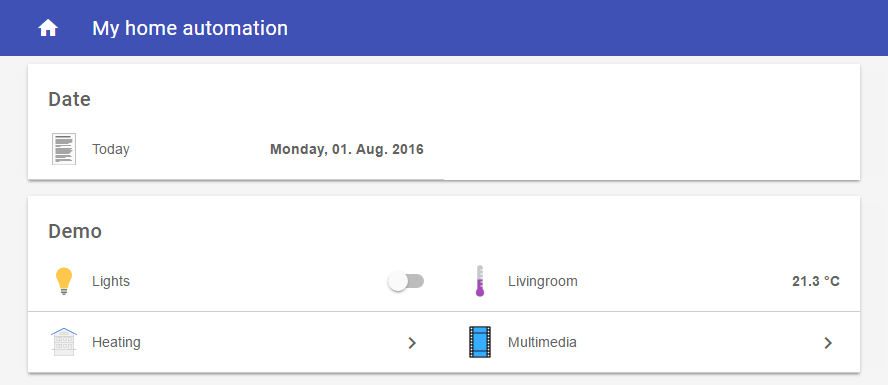888x385 pixels.
Task: Expand Heating using its chevron arrow
Action: click(412, 343)
